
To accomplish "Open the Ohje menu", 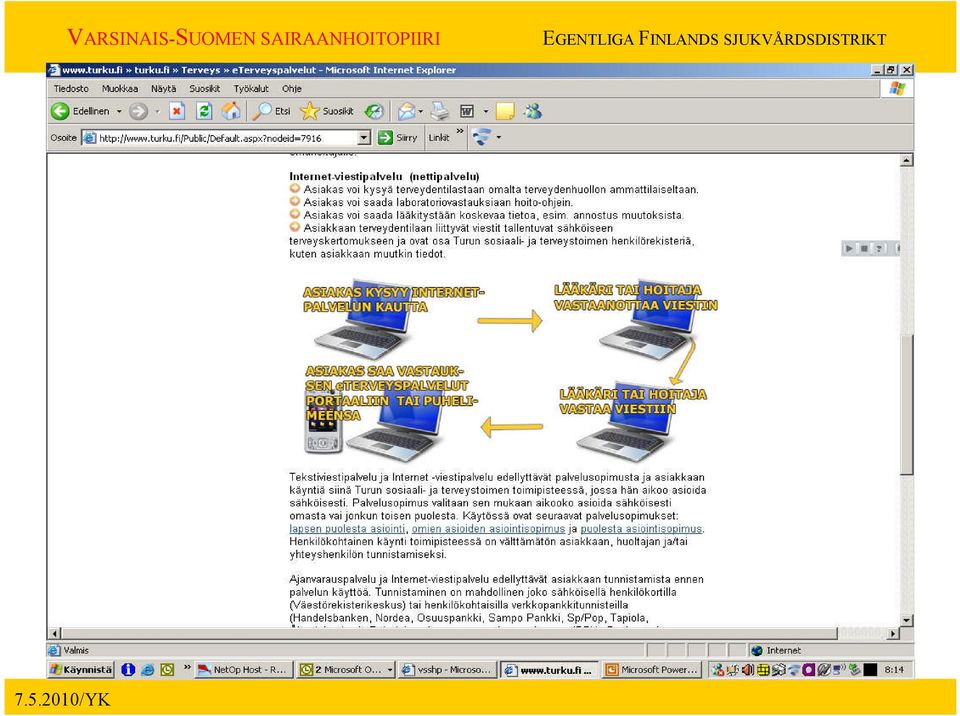I will tap(291, 89).
